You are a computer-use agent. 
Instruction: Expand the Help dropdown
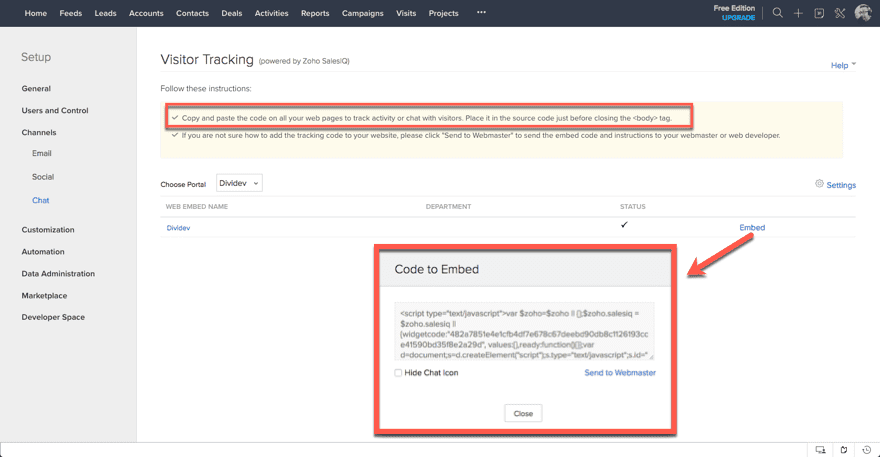pyautogui.click(x=843, y=65)
